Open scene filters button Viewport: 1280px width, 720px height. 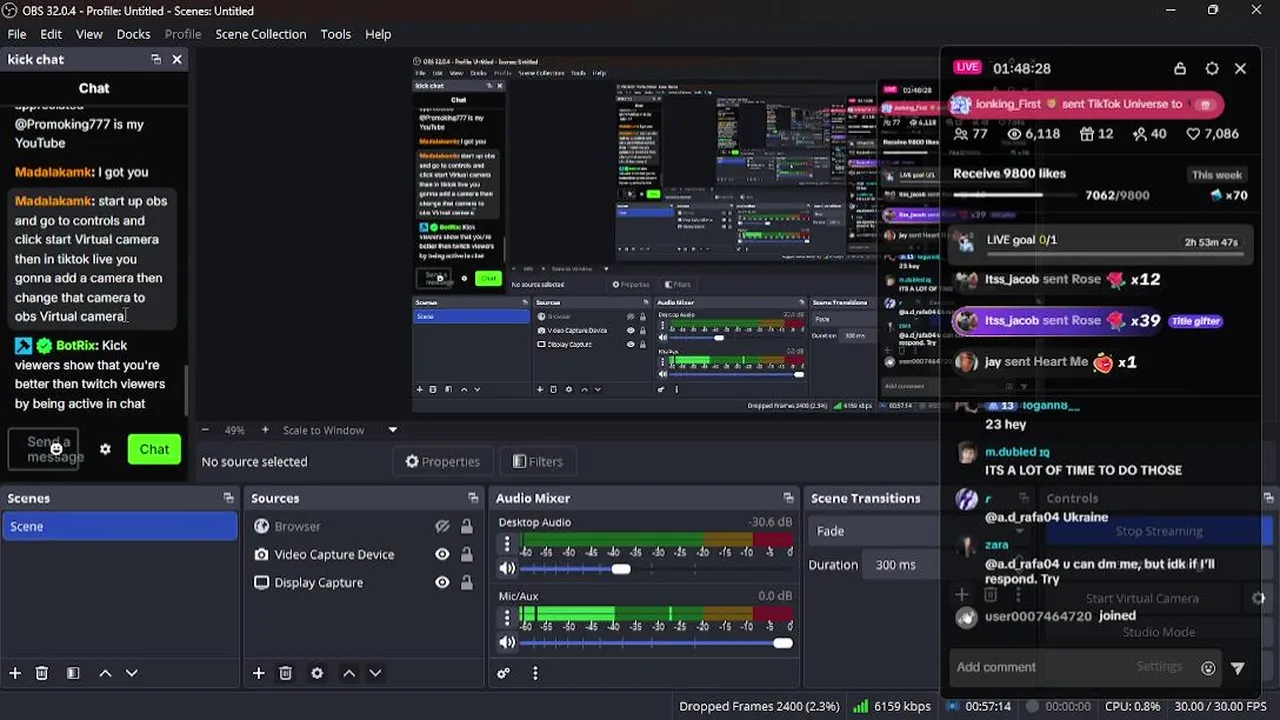click(x=73, y=673)
